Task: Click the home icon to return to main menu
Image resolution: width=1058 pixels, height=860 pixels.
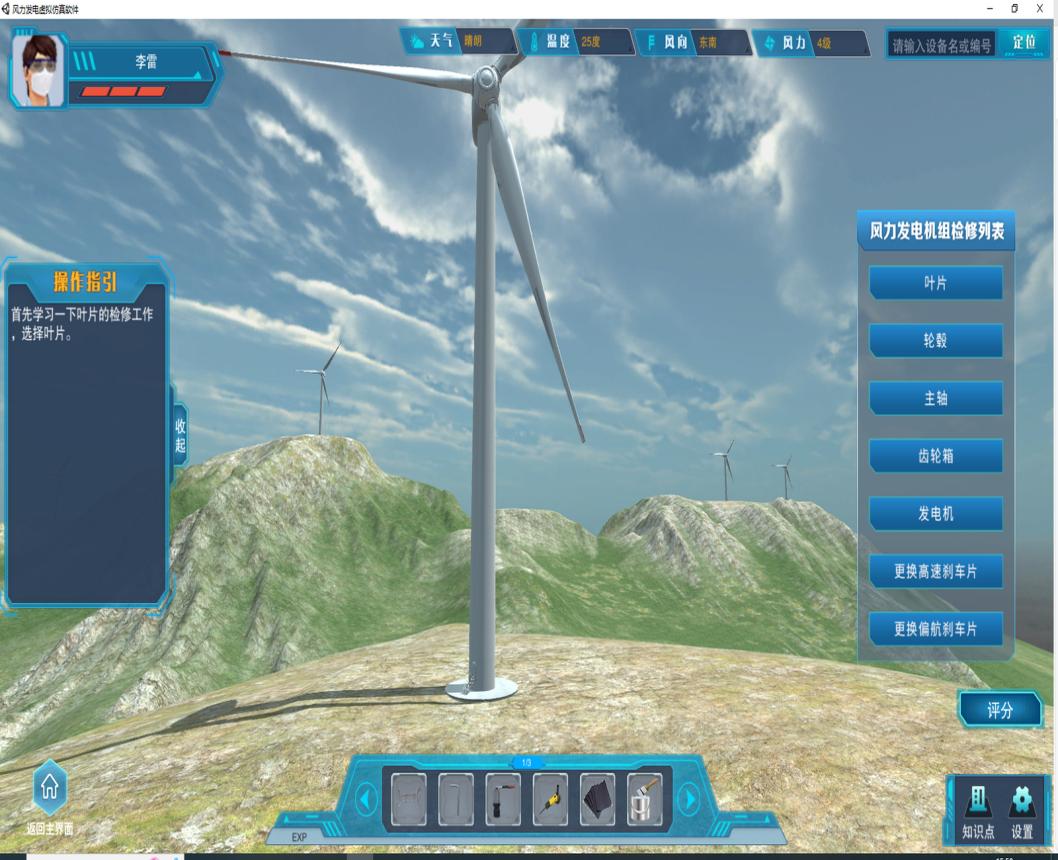Action: 50,790
